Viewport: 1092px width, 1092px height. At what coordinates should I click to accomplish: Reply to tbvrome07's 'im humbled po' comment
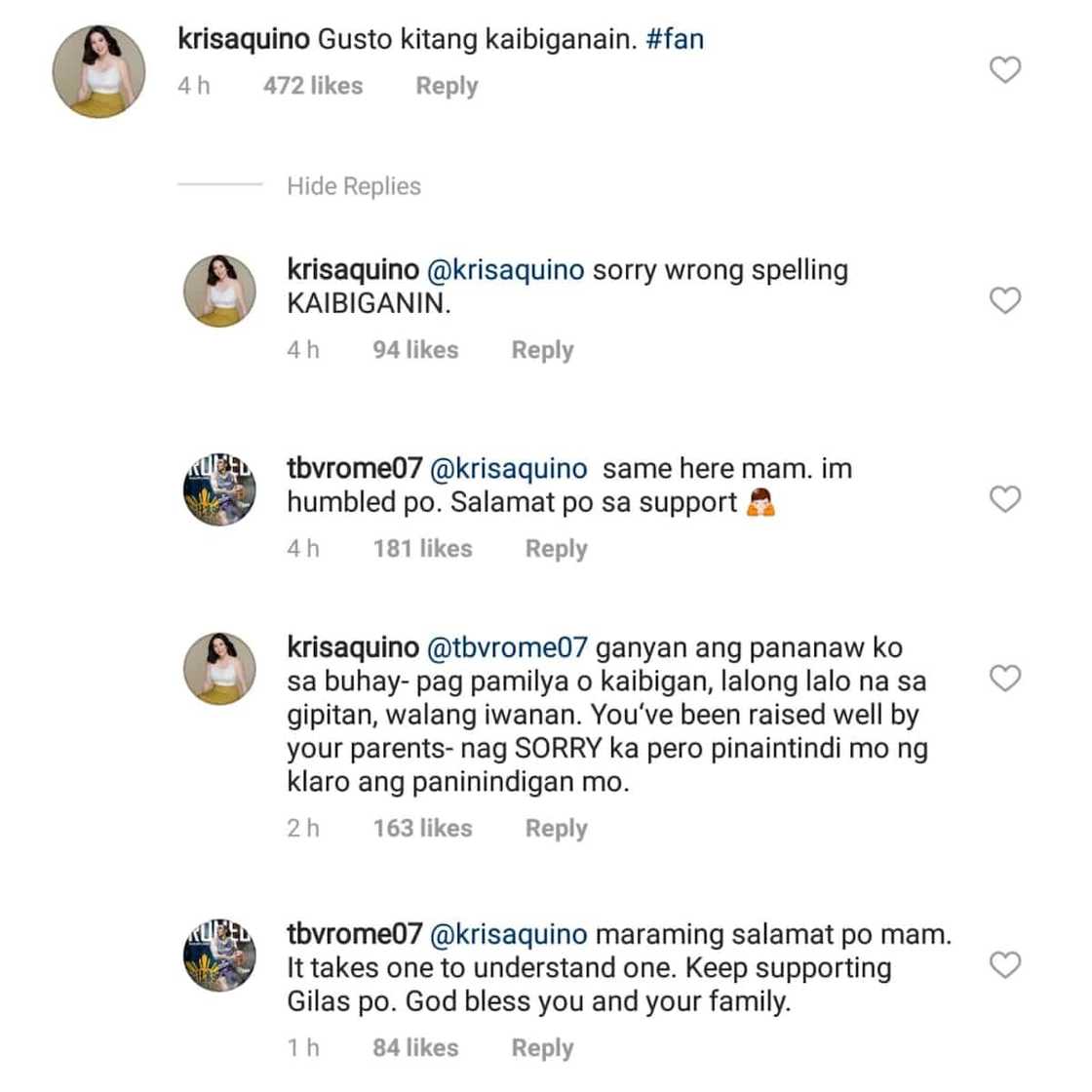click(556, 549)
